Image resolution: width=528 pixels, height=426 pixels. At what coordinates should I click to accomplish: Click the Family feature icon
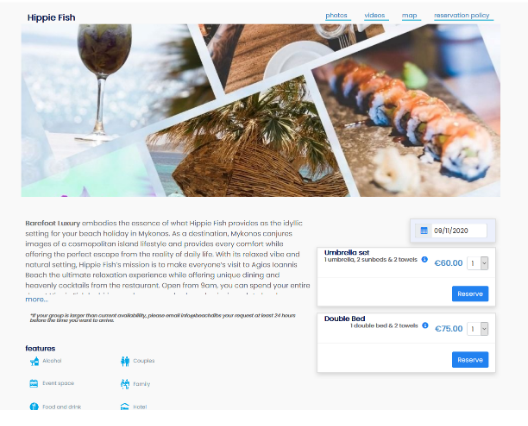point(125,384)
